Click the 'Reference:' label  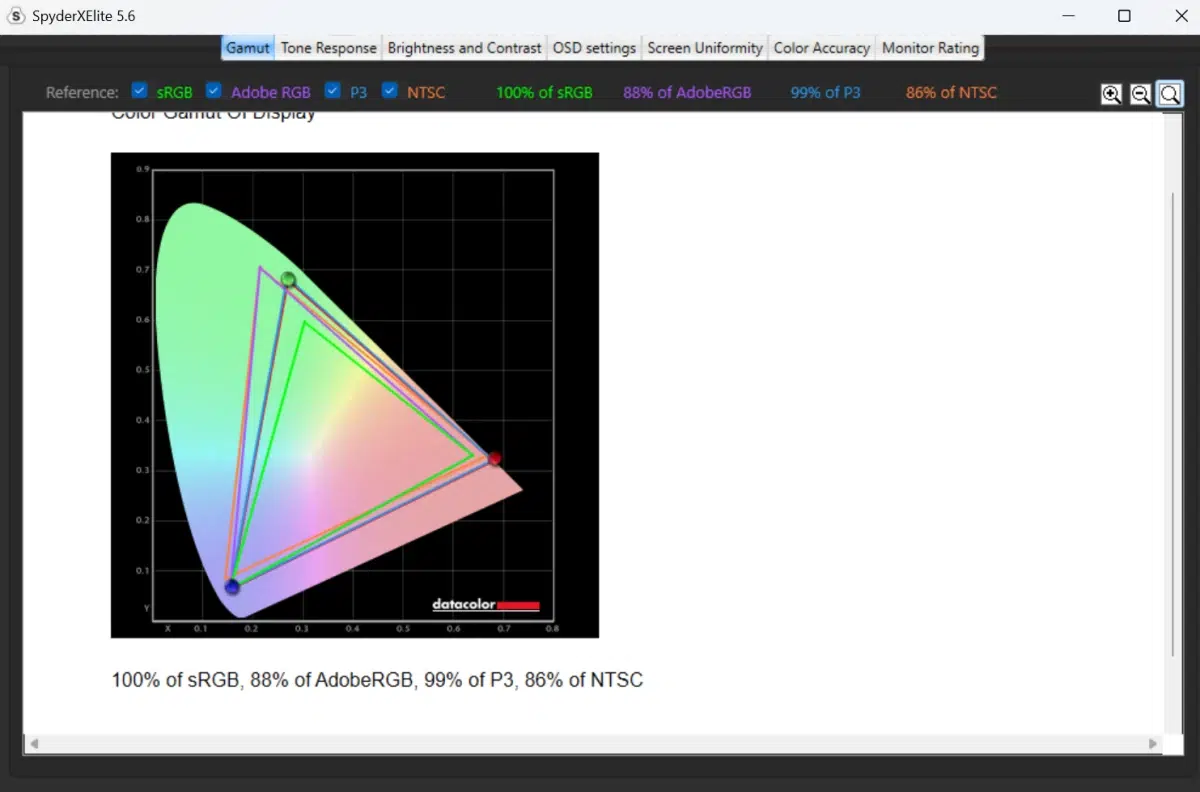(x=82, y=92)
